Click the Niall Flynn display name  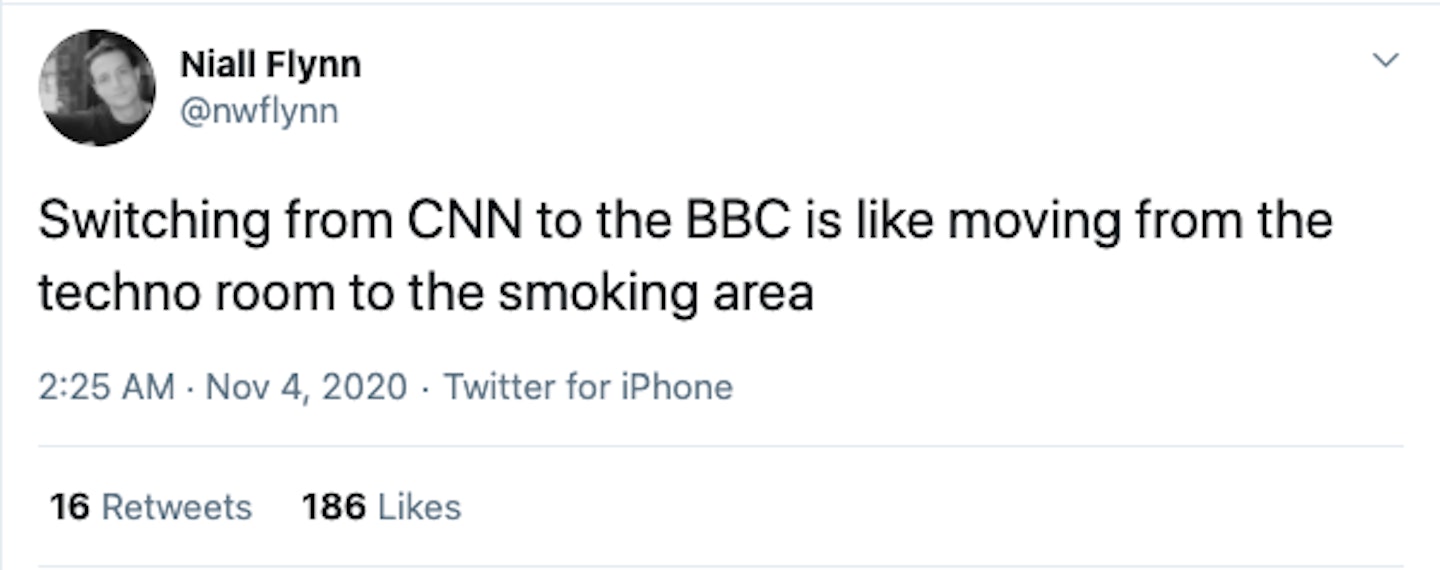270,65
